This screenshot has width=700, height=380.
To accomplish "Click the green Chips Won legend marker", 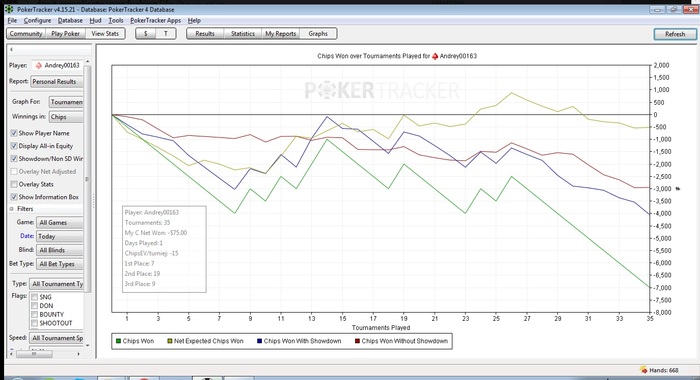I will pyautogui.click(x=118, y=341).
